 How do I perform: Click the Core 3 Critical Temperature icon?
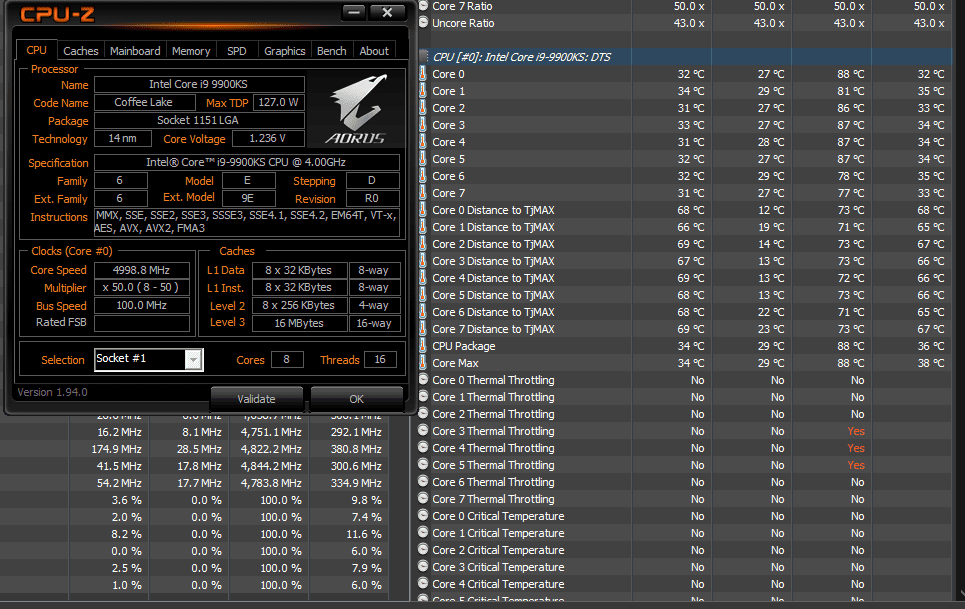[423, 567]
